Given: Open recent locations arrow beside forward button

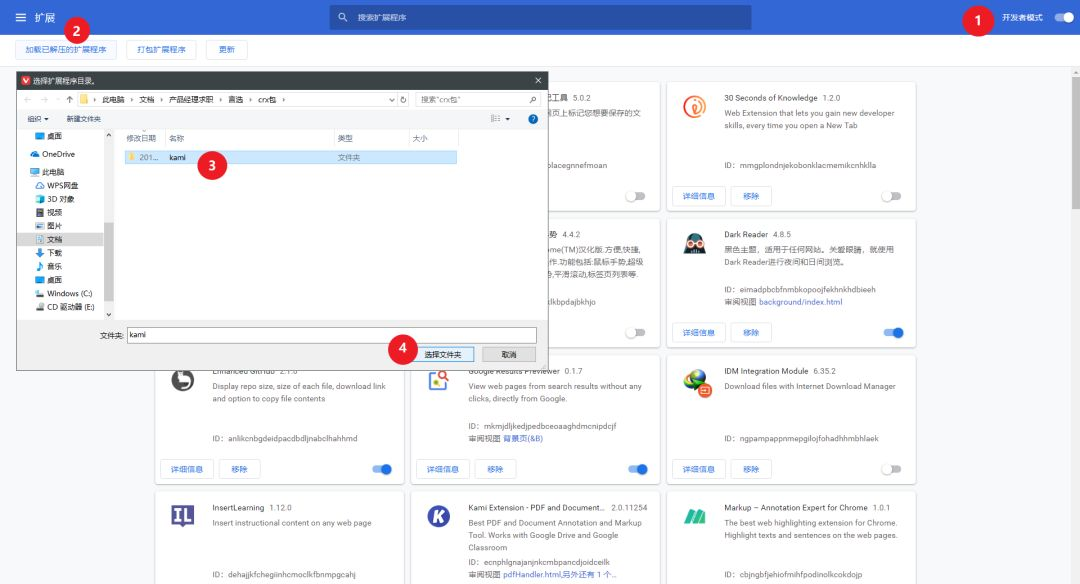Looking at the screenshot, I should pos(57,100).
